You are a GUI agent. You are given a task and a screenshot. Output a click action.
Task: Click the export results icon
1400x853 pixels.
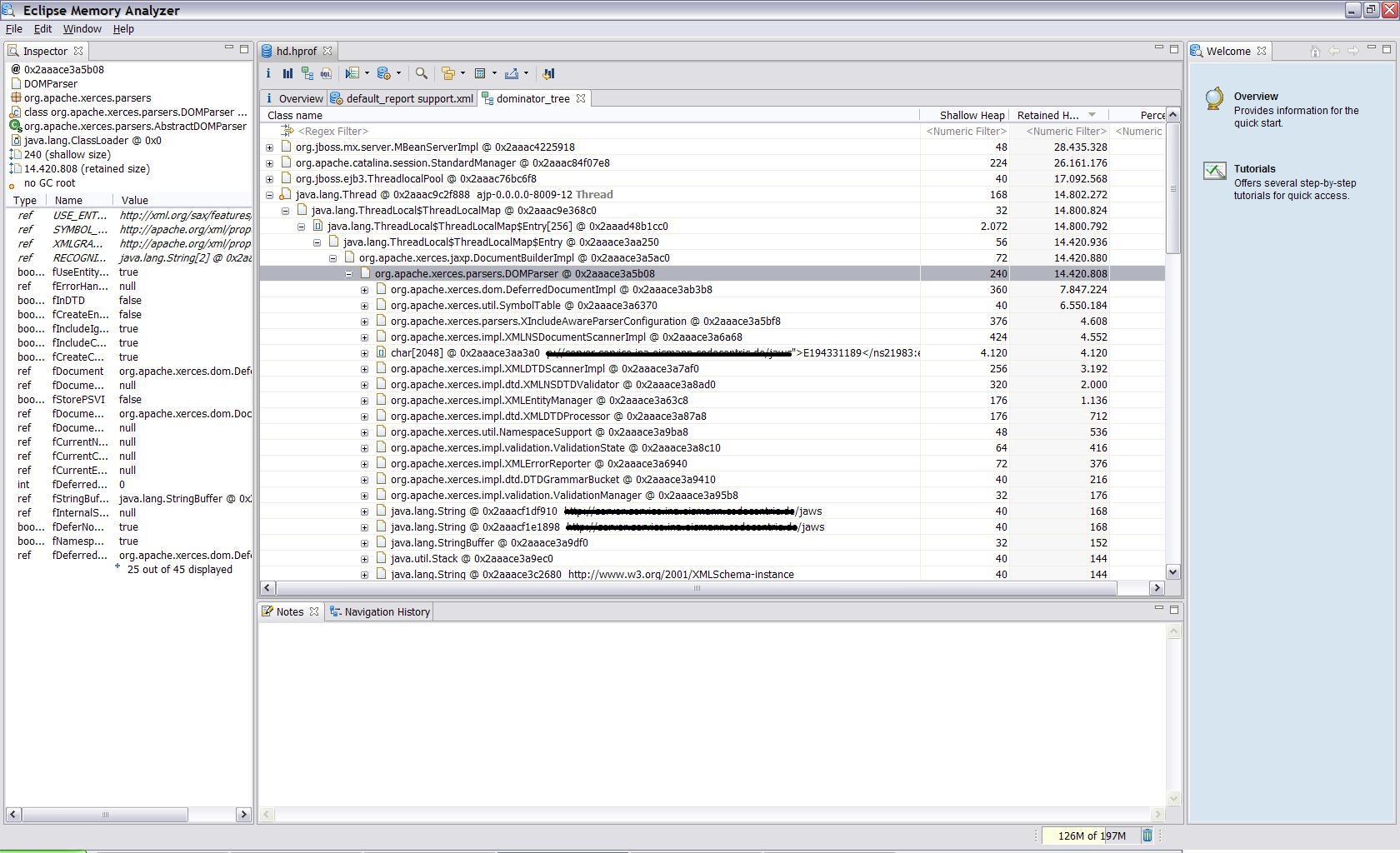click(x=512, y=73)
